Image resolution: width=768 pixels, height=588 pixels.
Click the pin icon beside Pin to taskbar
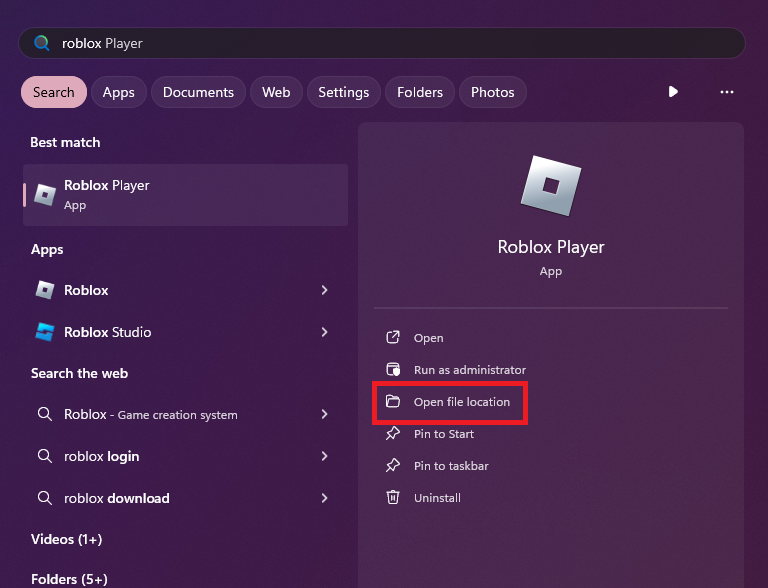pos(393,465)
